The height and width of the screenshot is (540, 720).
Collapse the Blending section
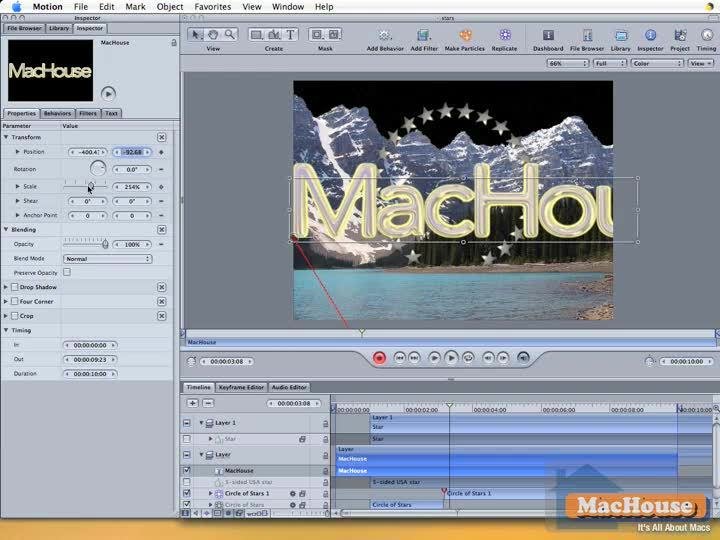pos(6,229)
